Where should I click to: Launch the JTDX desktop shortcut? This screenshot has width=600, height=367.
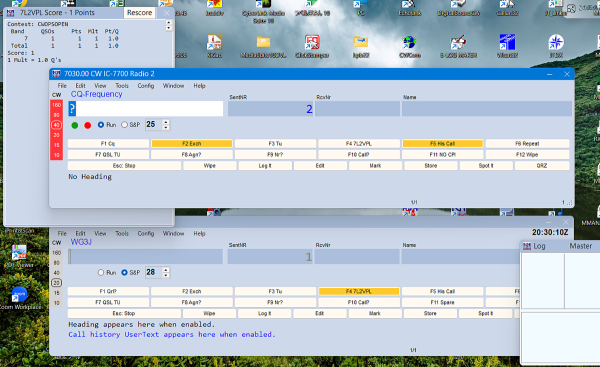pyautogui.click(x=556, y=46)
